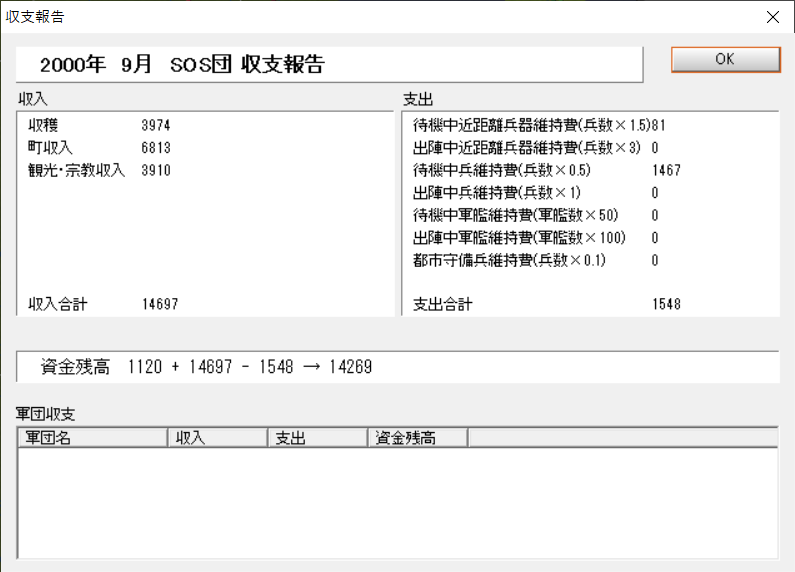Click the 軍団名 column header
795x572 pixels.
tap(92, 437)
